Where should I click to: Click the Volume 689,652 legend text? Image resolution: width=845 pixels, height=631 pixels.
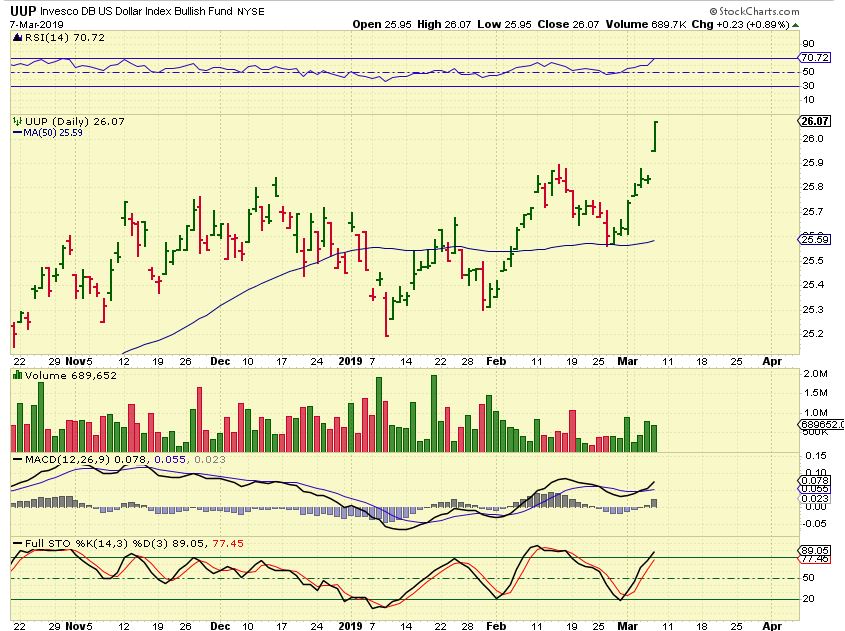(x=71, y=376)
